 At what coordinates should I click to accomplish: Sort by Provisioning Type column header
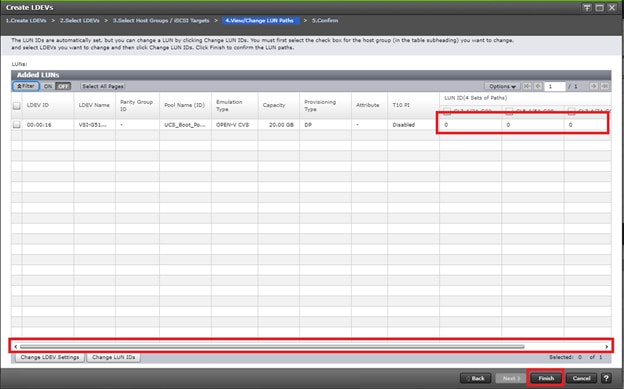325,105
